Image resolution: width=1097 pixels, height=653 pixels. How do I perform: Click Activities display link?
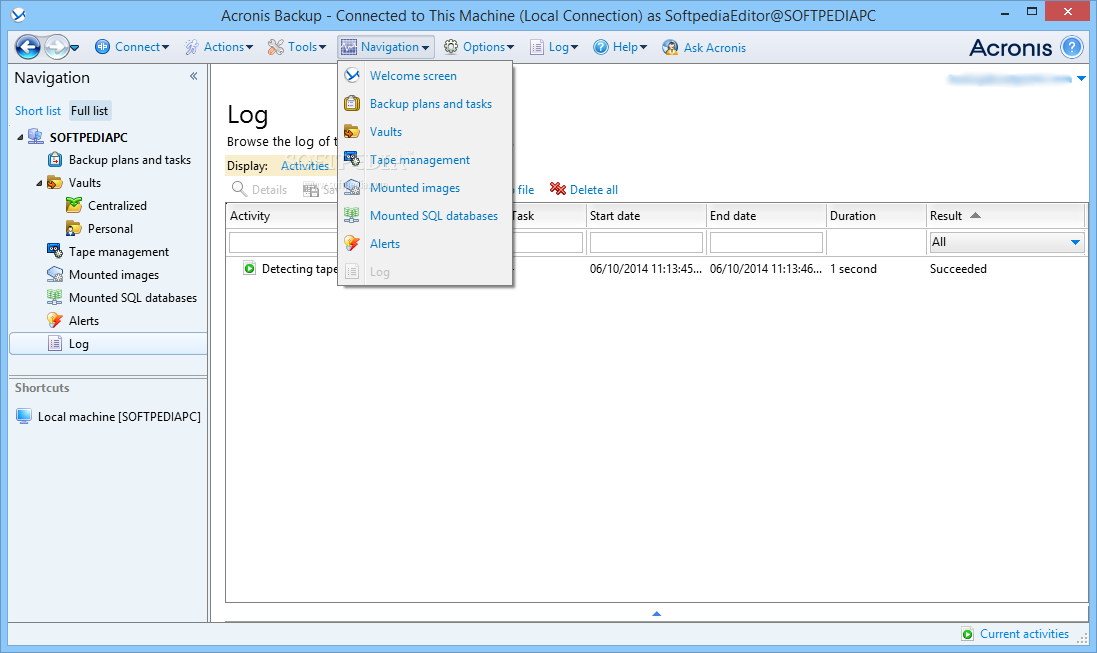click(304, 166)
